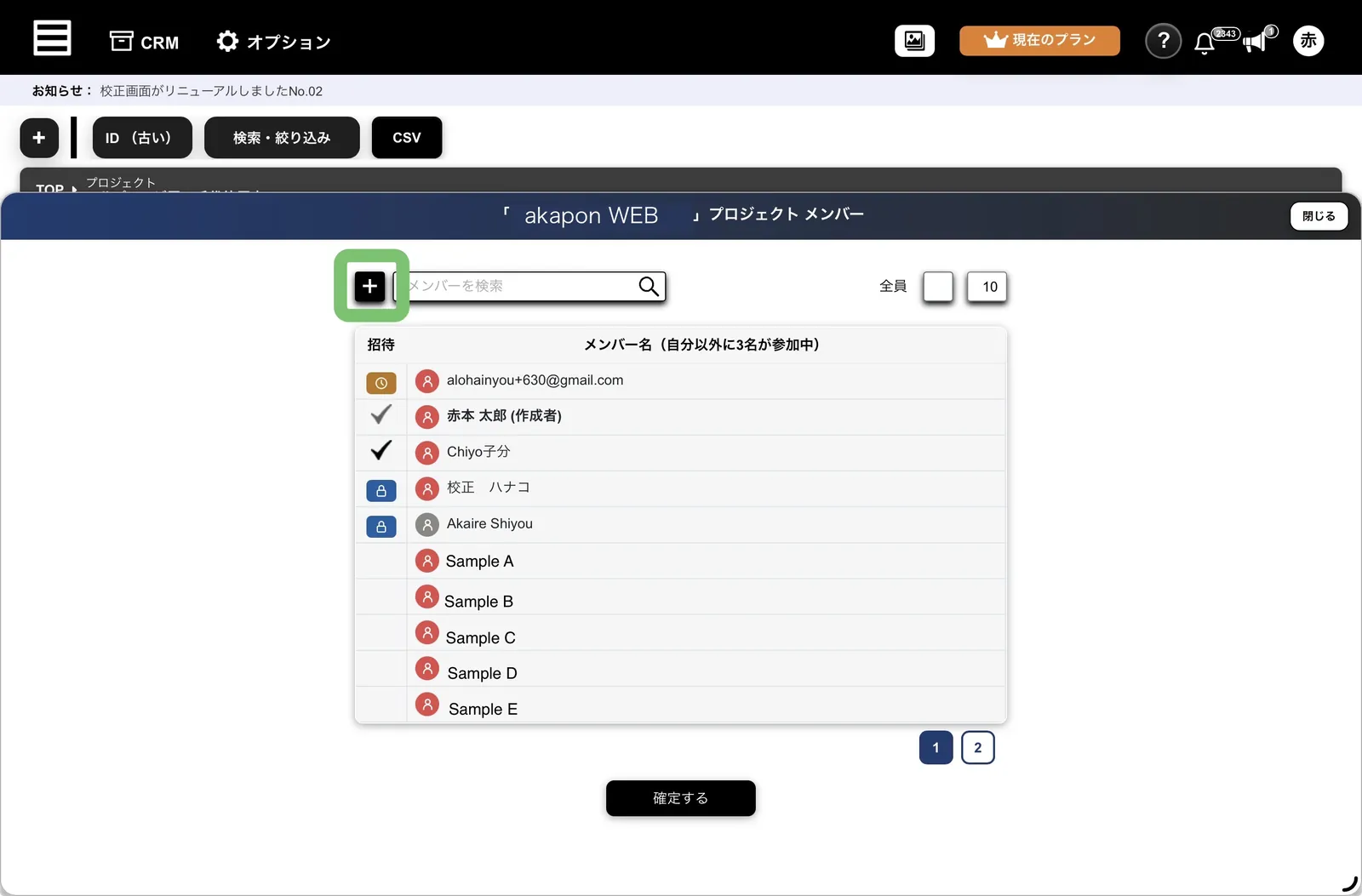
Task: Select member name Sample B
Action: [478, 602]
